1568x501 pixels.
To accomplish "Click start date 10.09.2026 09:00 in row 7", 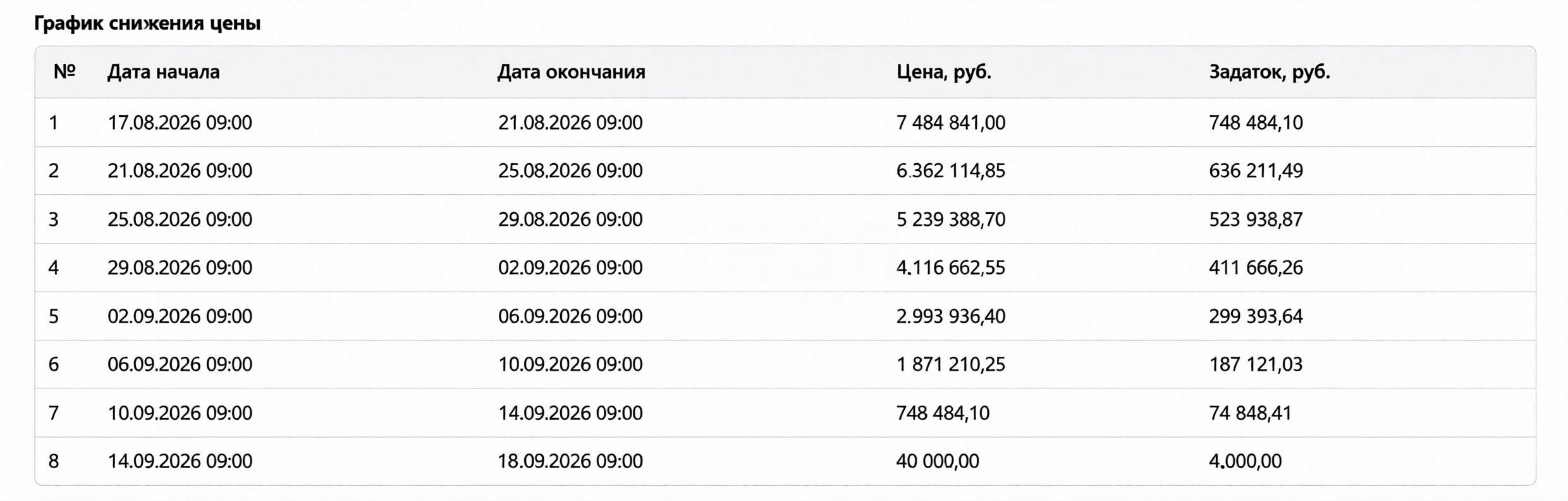I will coord(180,412).
